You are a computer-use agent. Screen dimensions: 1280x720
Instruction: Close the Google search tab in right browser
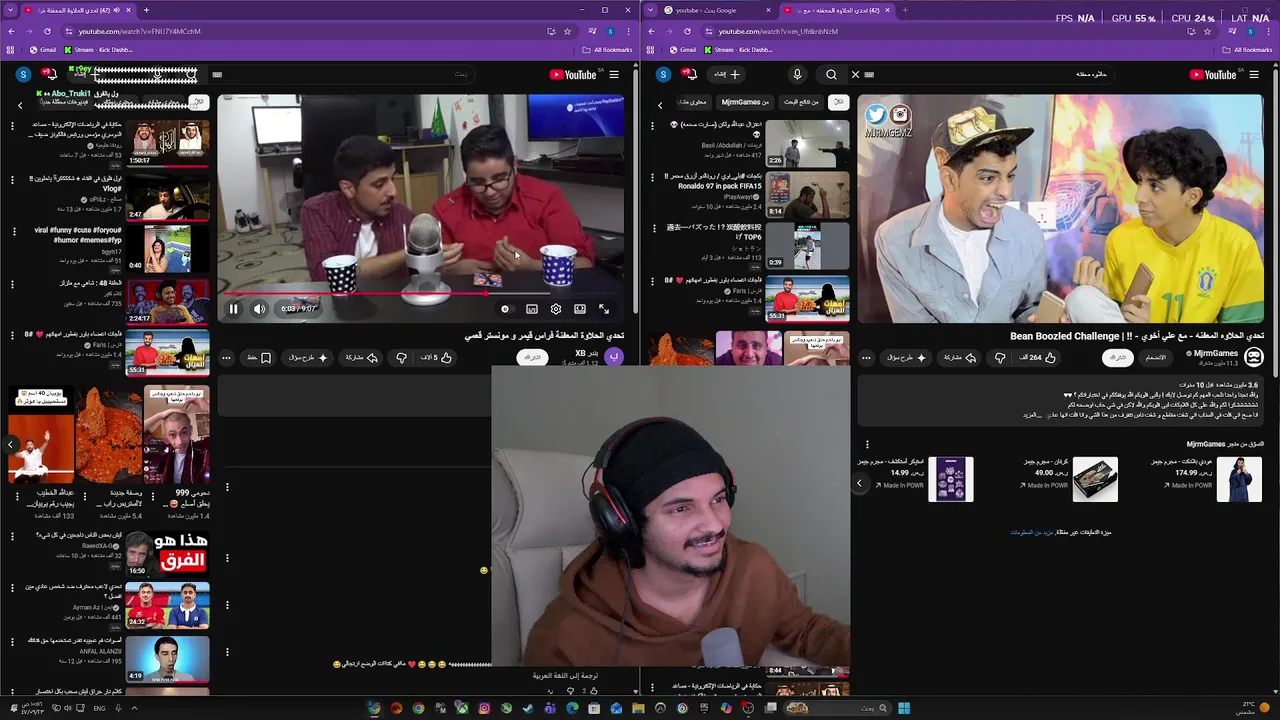[x=768, y=10]
